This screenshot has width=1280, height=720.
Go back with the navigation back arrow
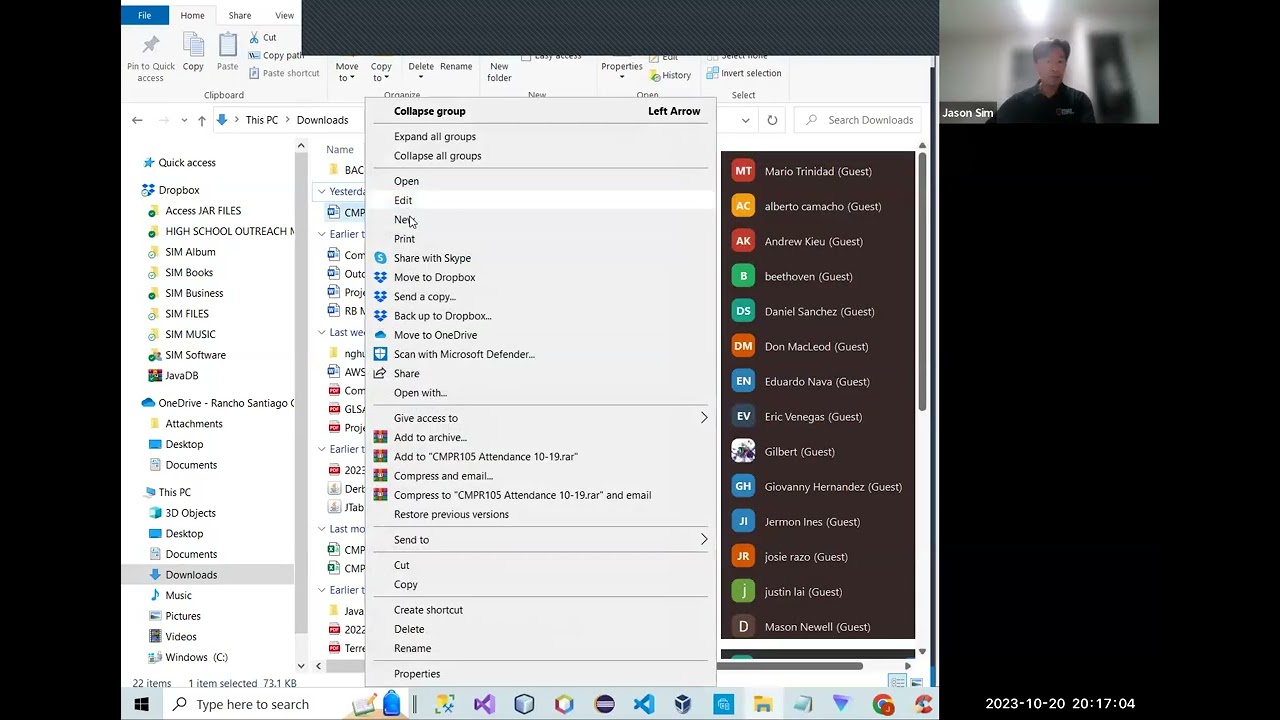pyautogui.click(x=137, y=120)
